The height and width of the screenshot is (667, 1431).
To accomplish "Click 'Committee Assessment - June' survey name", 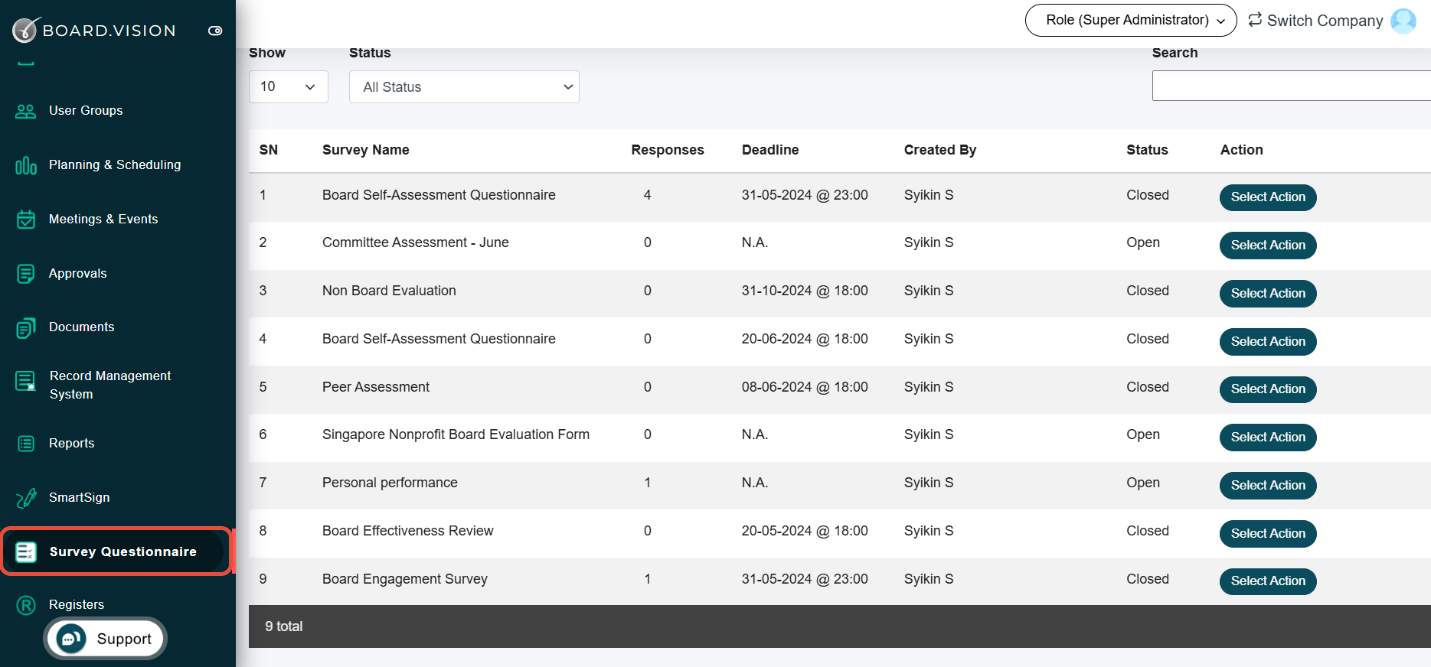I will tap(415, 242).
